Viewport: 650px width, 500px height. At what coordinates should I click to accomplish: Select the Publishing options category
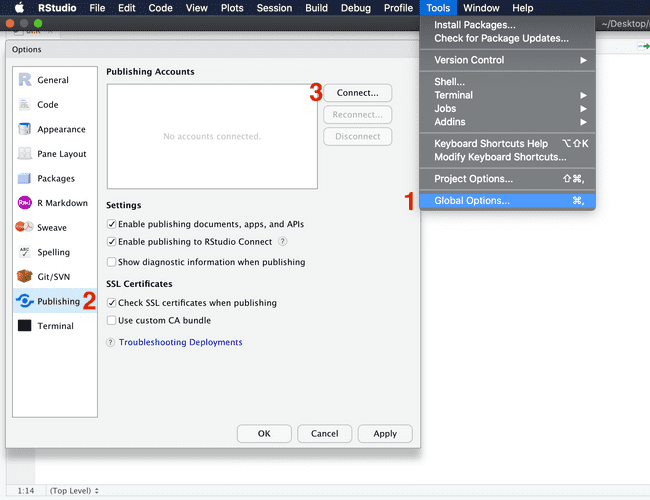[x=55, y=301]
